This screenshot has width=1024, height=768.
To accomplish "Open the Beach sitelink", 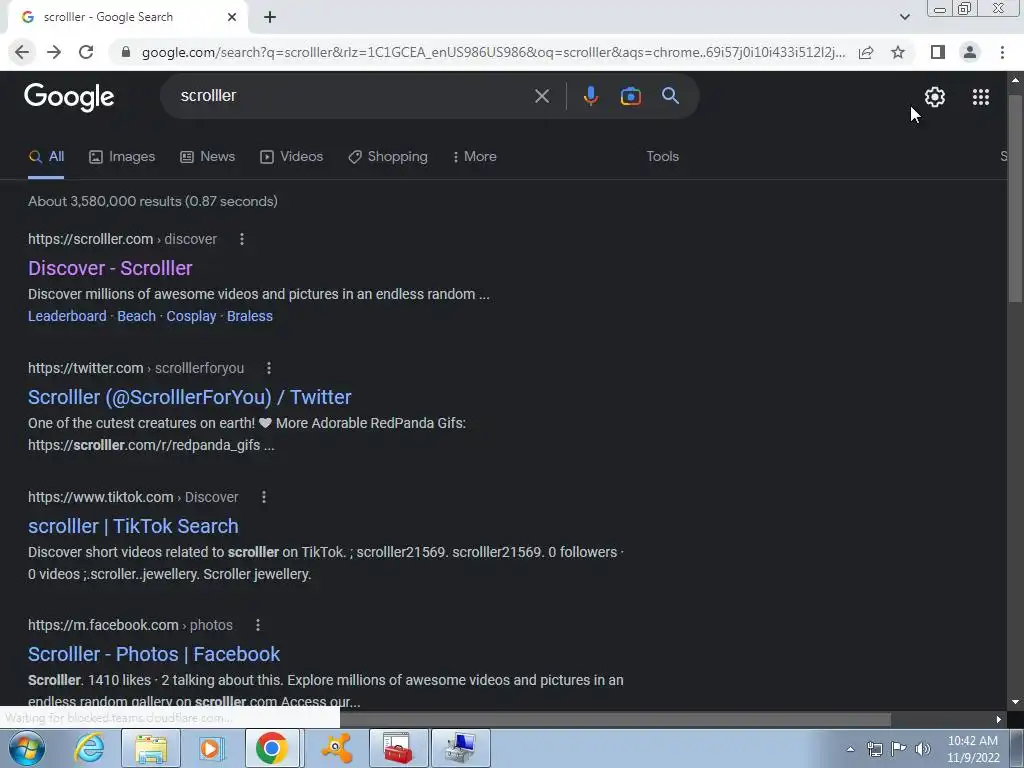I will 136,316.
